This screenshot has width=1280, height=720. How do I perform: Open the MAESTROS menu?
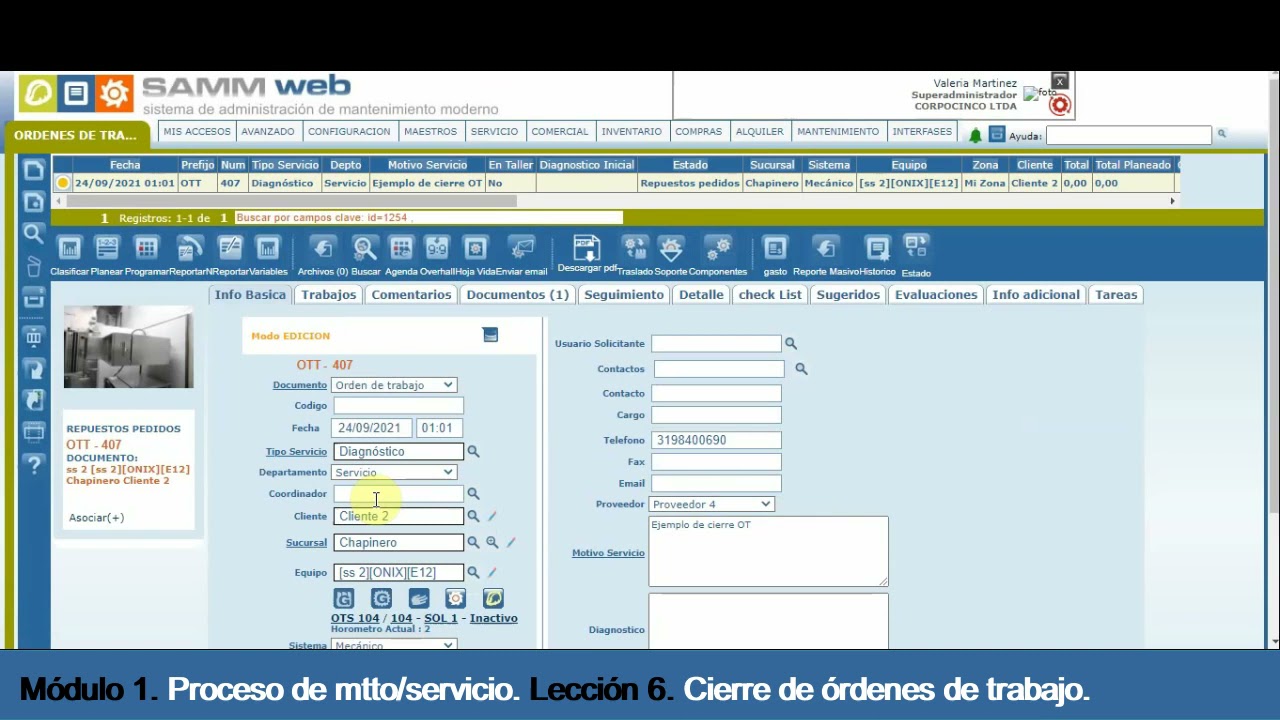coord(430,132)
